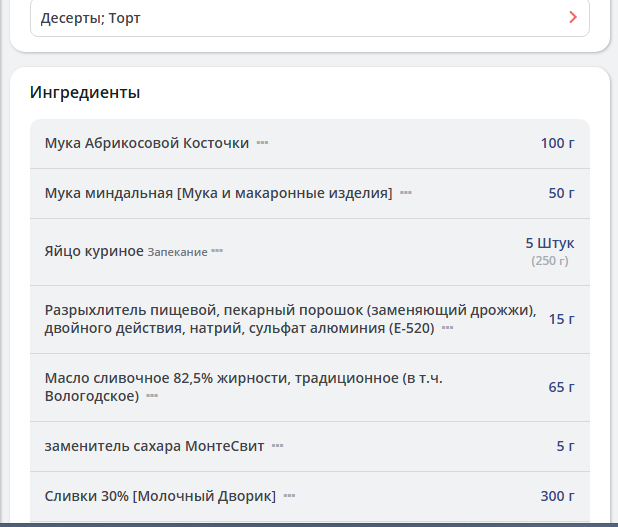Click the 100 г amount for apricot flour
618x527 pixels.
point(557,143)
